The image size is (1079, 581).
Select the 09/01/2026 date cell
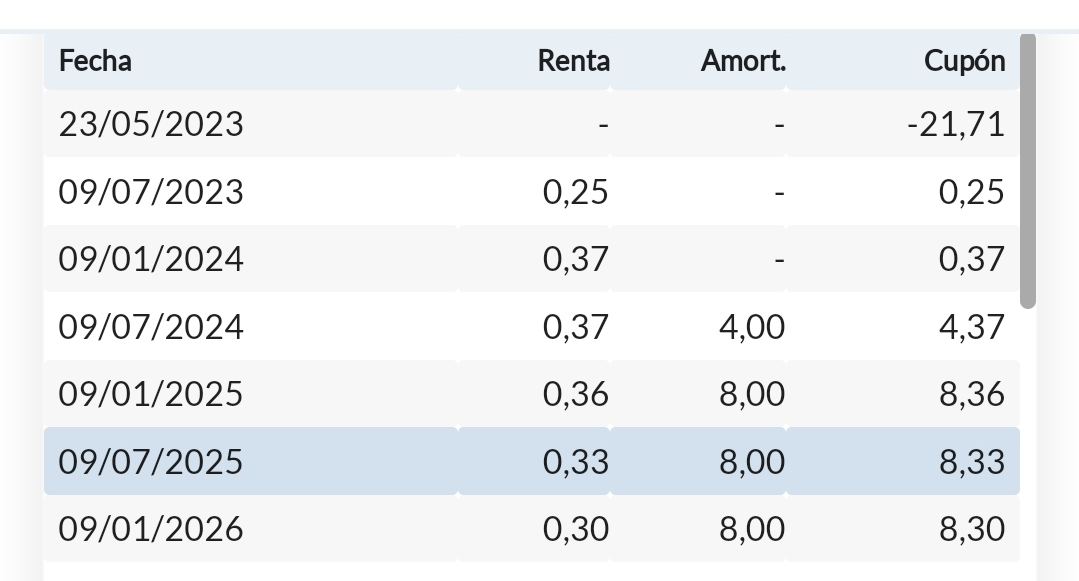coord(151,529)
